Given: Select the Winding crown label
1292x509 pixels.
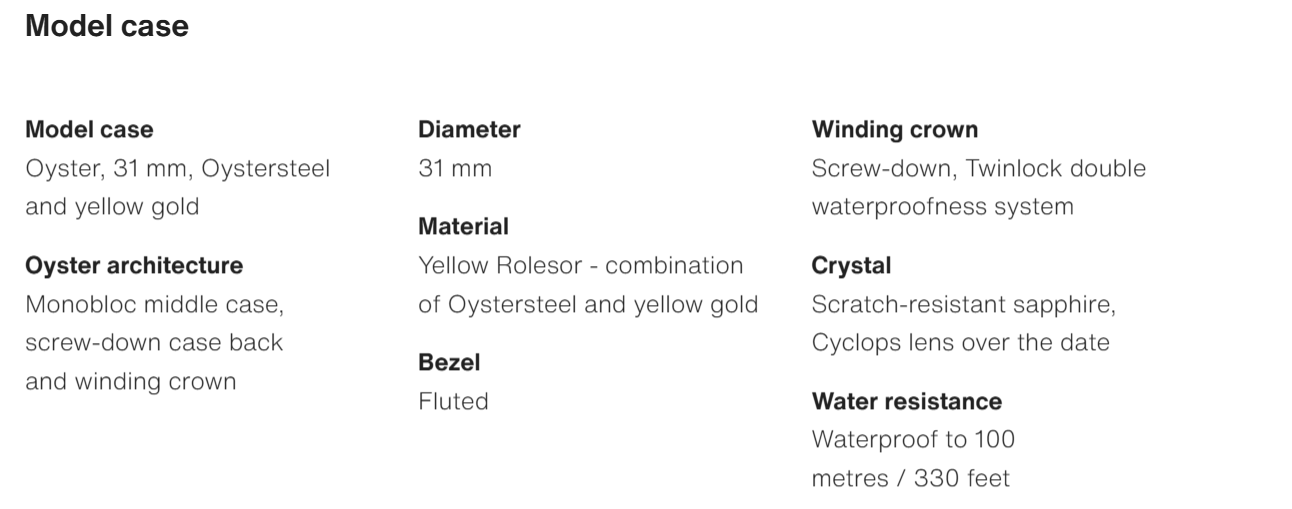Looking at the screenshot, I should (x=895, y=129).
